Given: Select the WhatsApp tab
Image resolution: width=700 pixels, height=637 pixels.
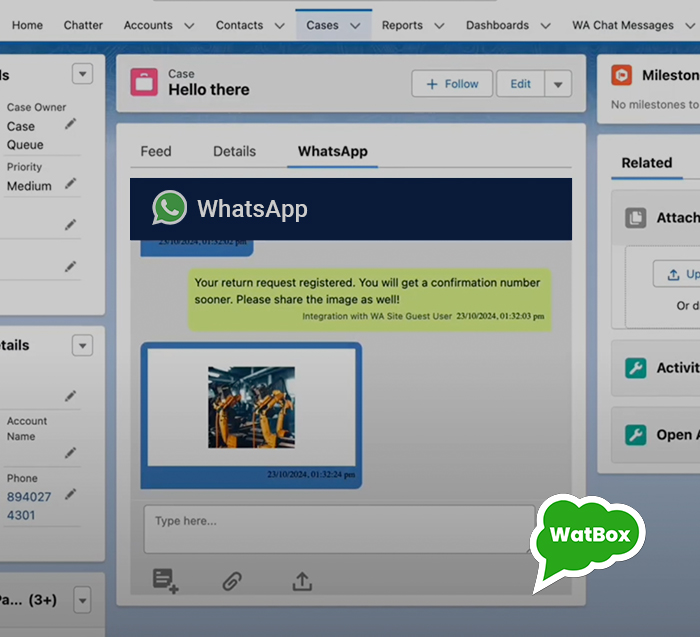Looking at the screenshot, I should [x=333, y=151].
